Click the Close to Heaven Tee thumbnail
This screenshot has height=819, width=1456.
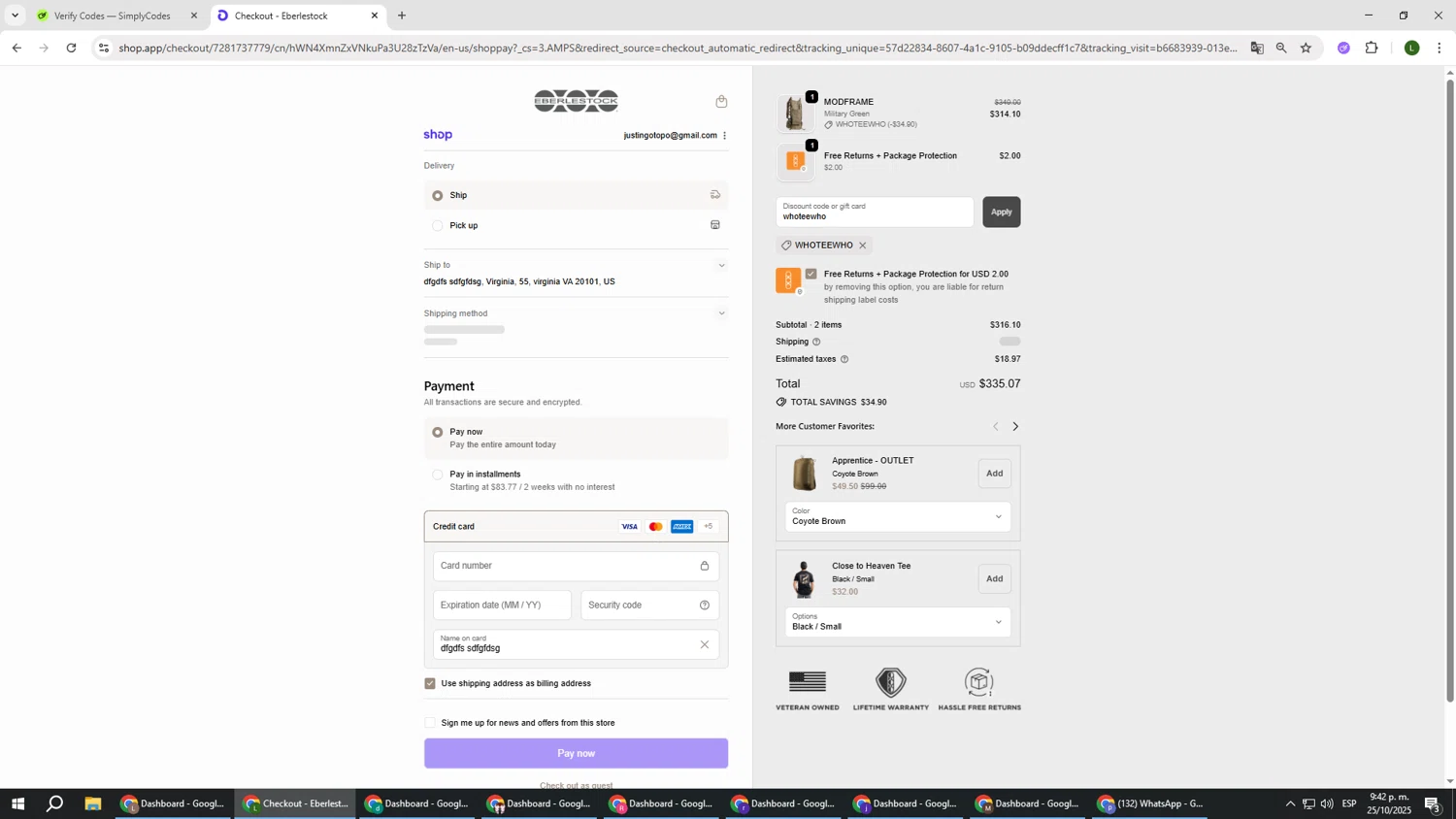pos(804,579)
